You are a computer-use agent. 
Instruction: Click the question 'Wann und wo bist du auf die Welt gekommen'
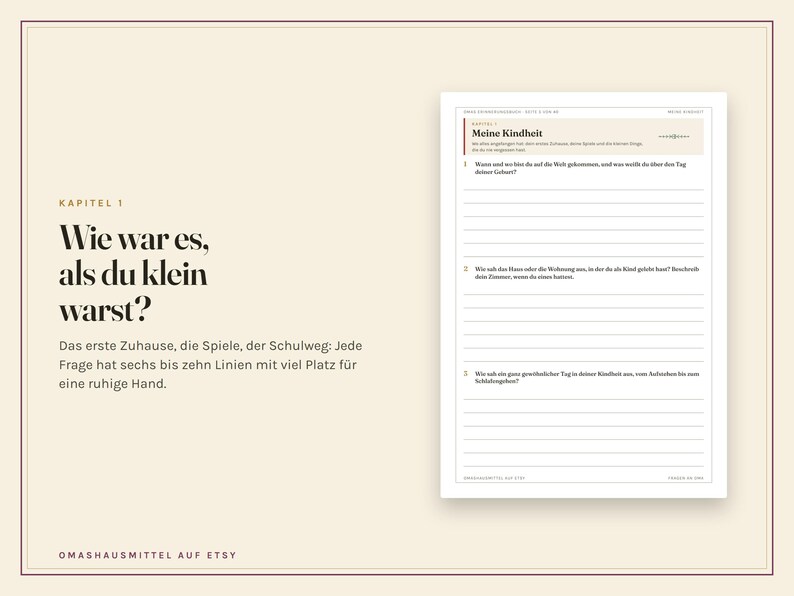[x=580, y=168]
